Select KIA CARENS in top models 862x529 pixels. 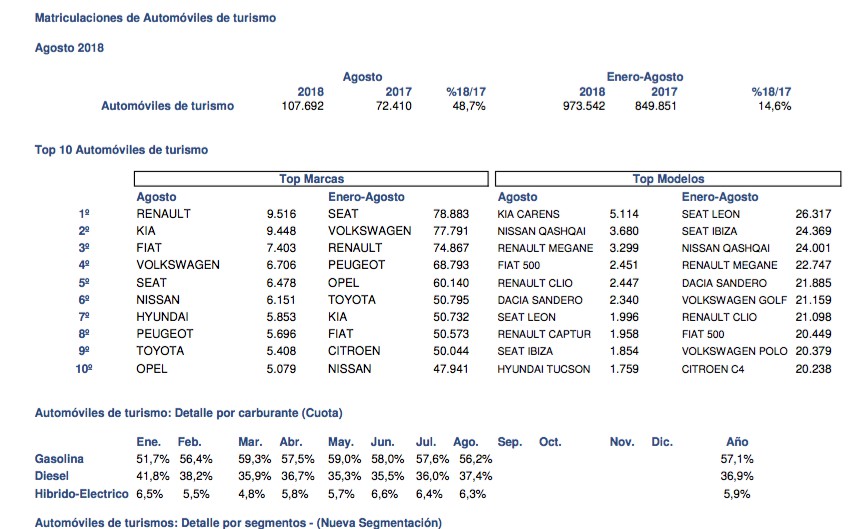point(529,214)
